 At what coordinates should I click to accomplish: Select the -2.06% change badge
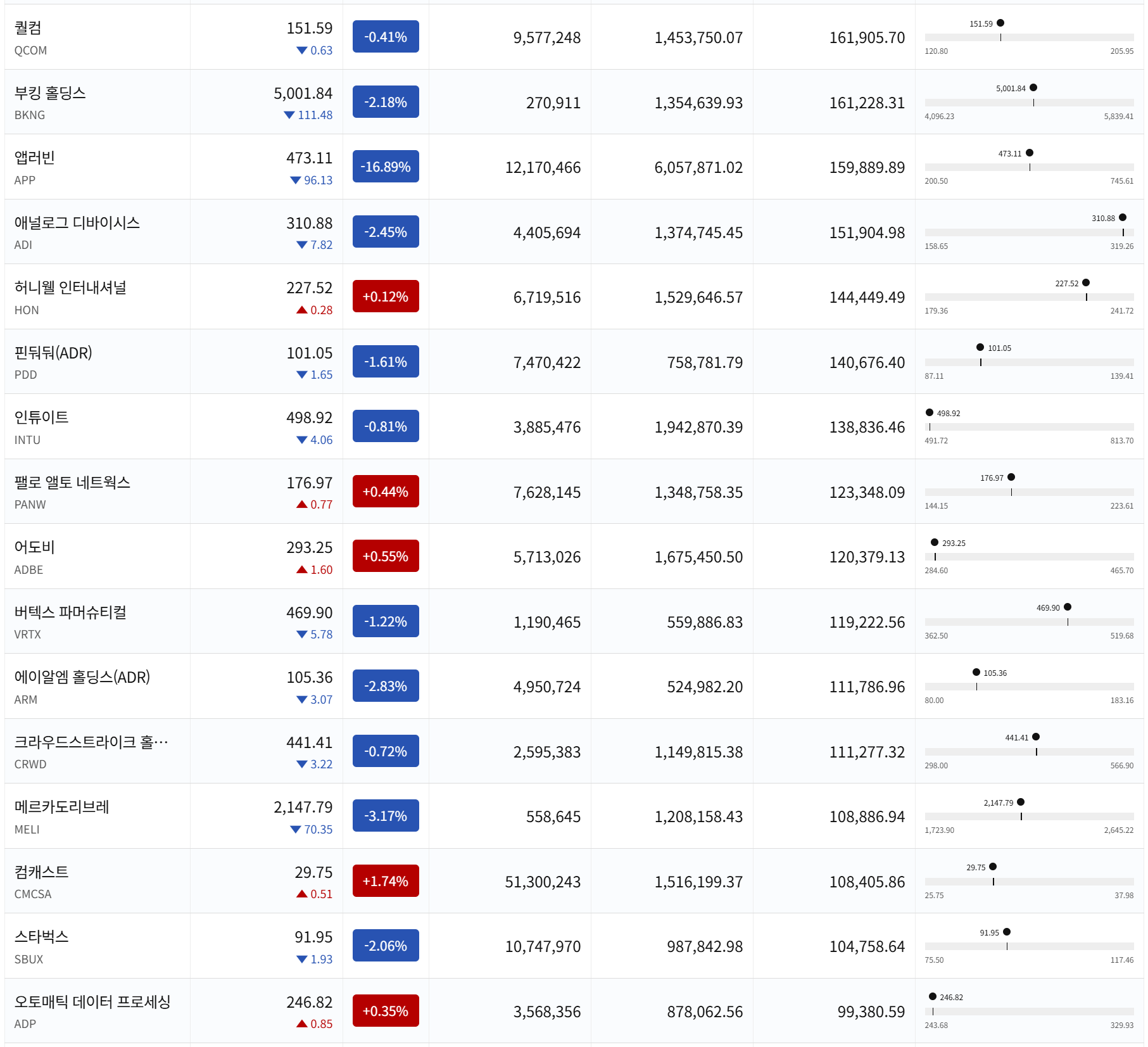pos(386,946)
